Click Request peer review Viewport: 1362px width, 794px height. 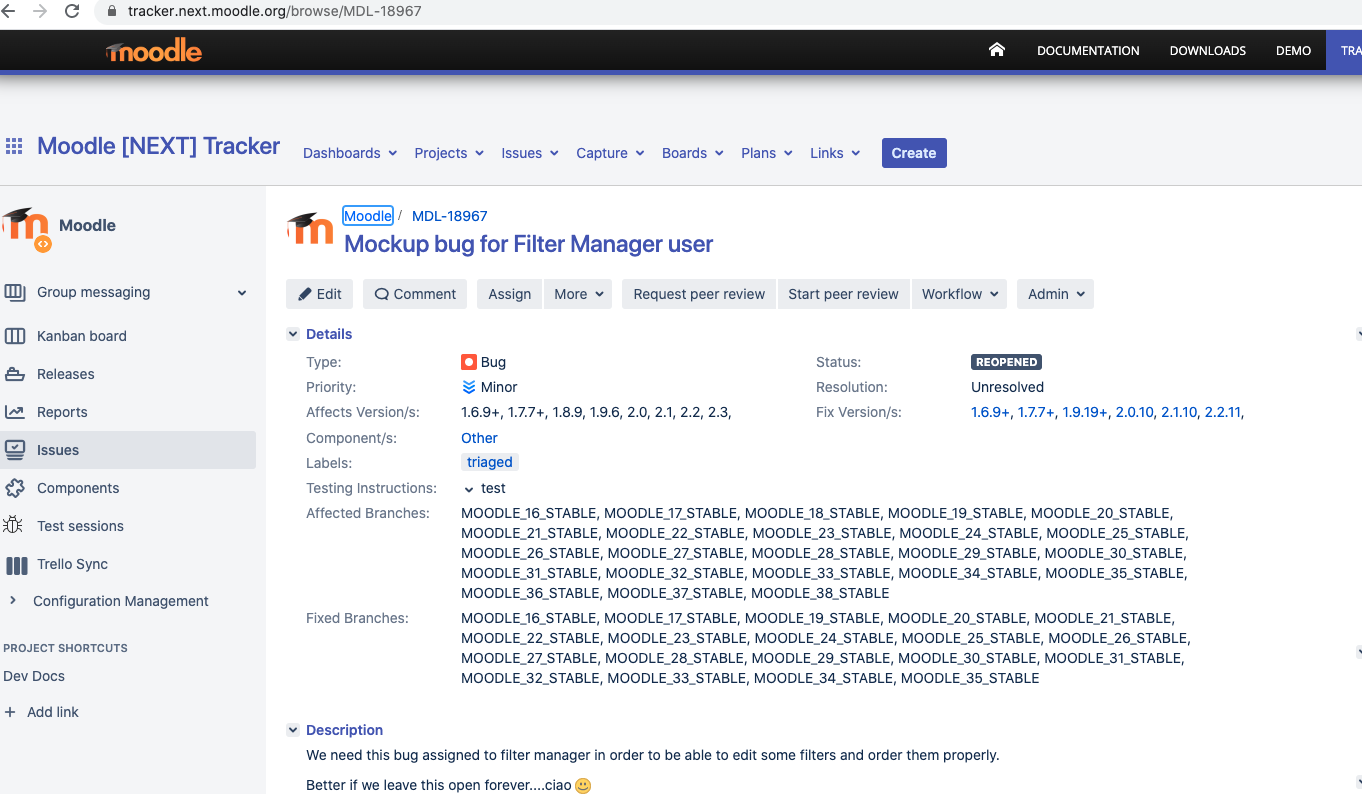[699, 294]
